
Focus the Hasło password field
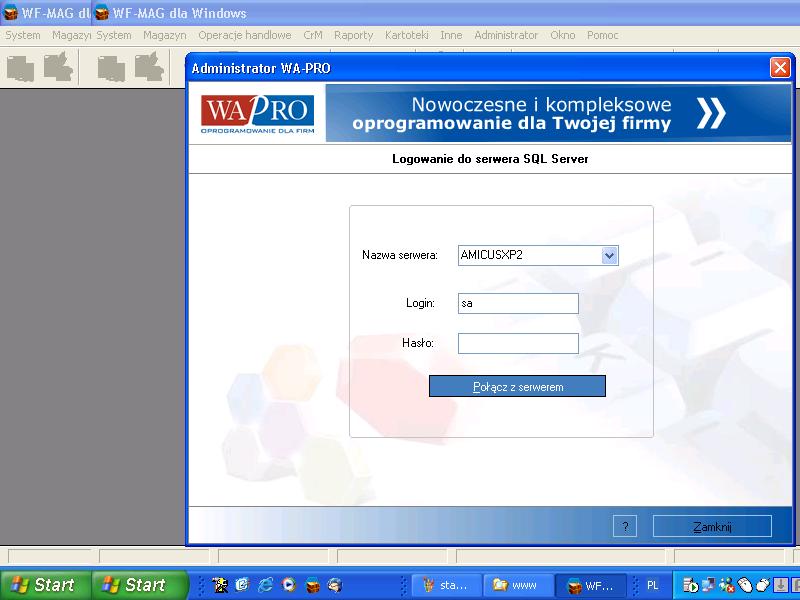[518, 344]
